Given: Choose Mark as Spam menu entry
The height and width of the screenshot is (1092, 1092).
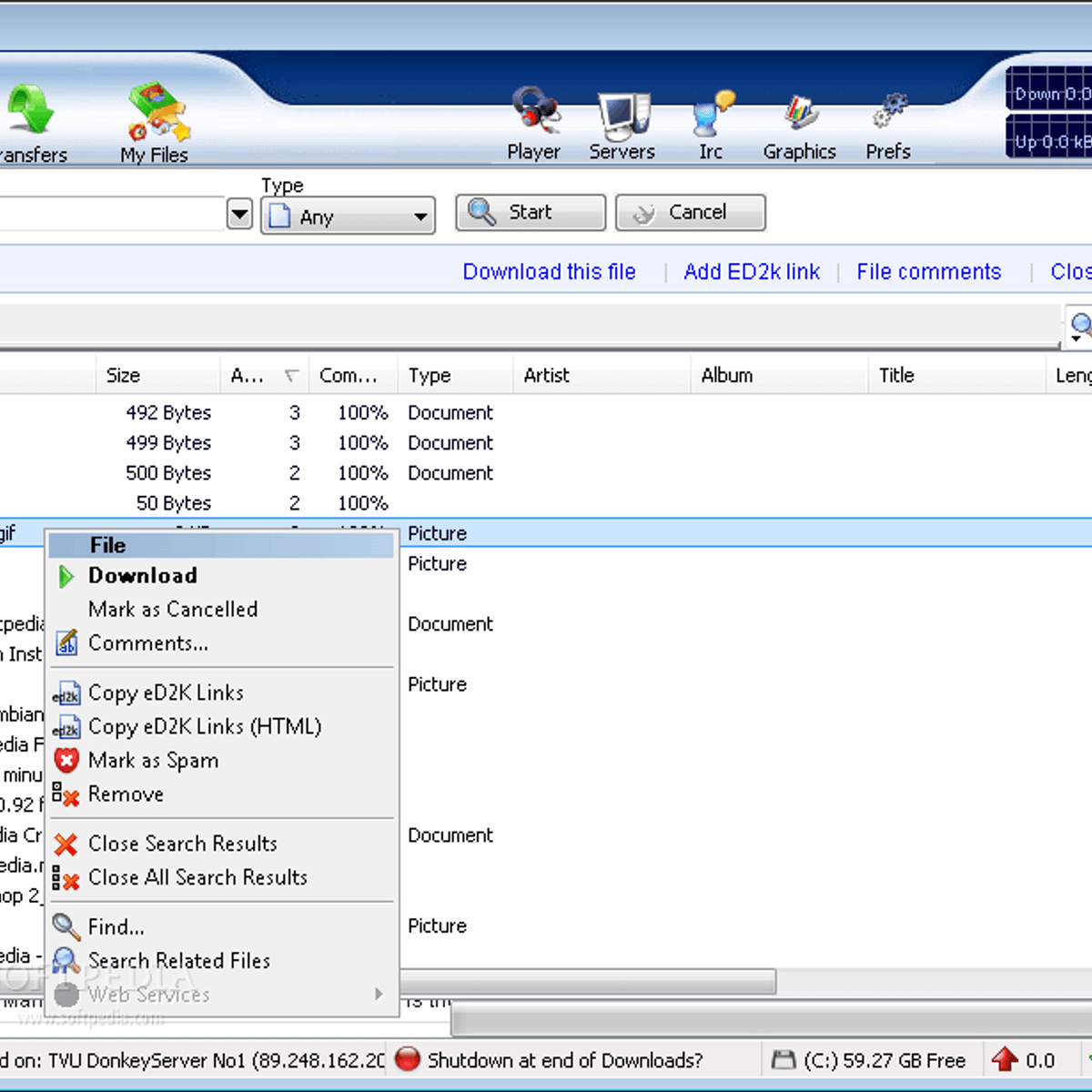Looking at the screenshot, I should [x=153, y=761].
